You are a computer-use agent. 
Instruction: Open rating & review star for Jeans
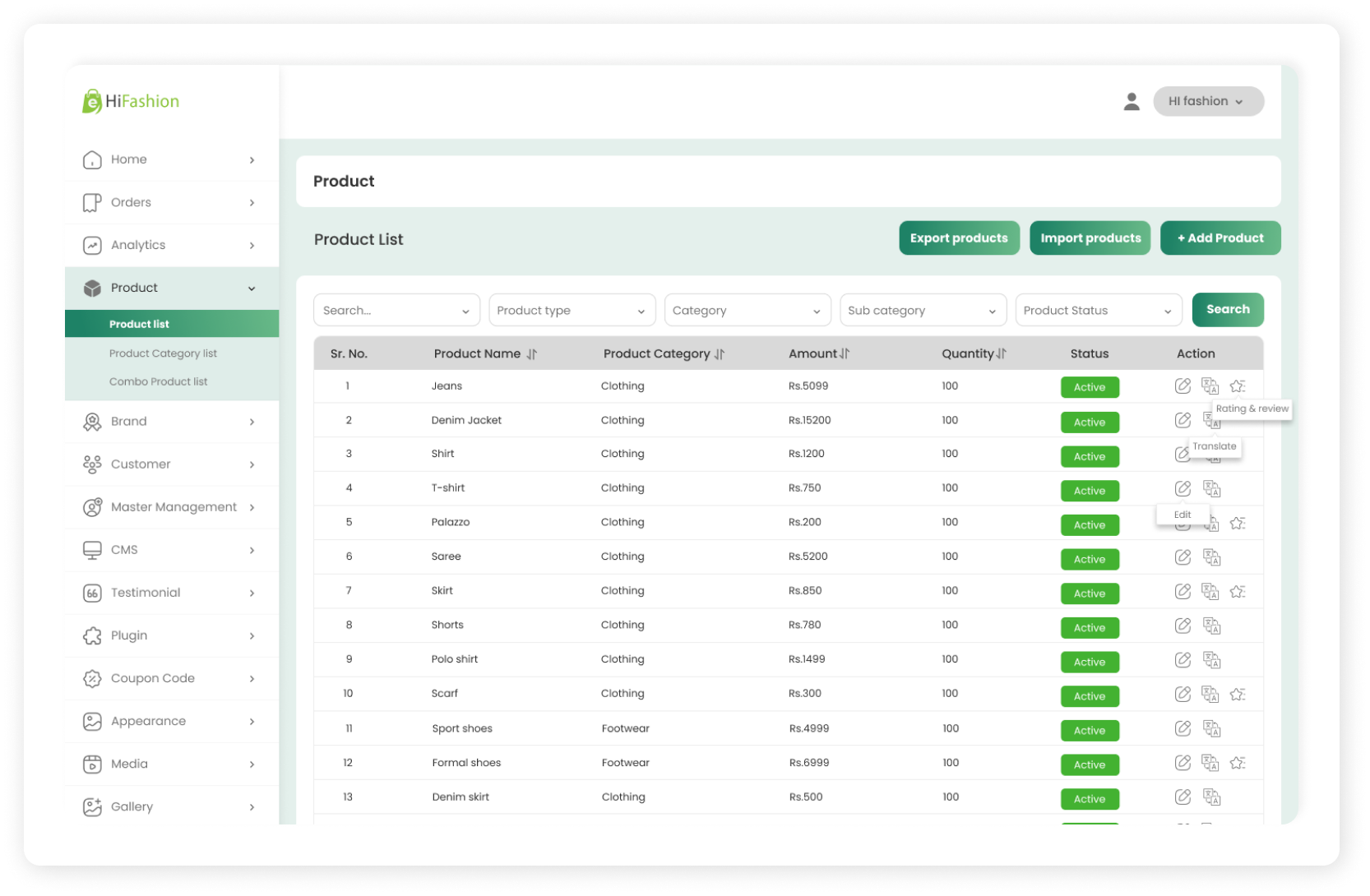tap(1238, 386)
